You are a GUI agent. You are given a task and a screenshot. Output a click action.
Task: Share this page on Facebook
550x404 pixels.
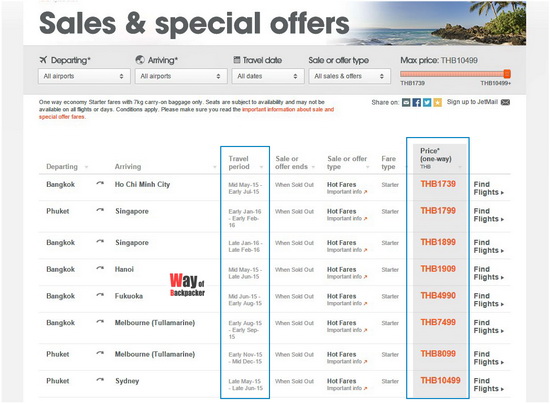416,102
